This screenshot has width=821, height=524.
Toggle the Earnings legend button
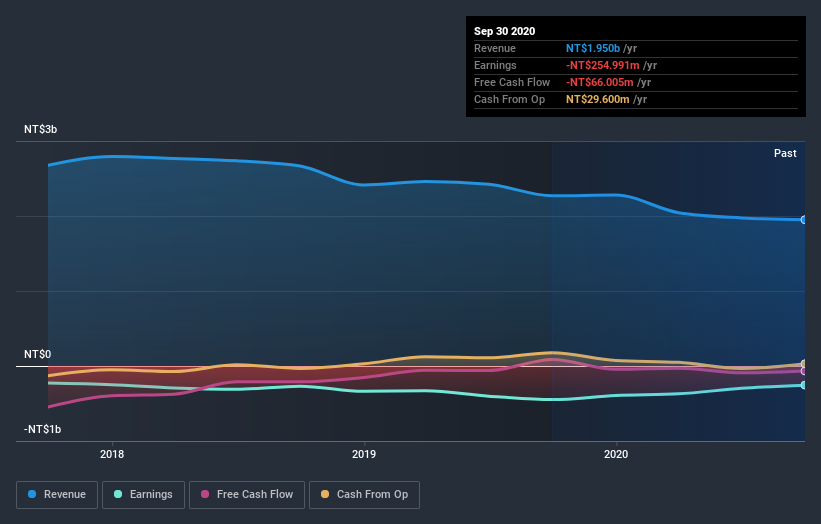pyautogui.click(x=143, y=495)
